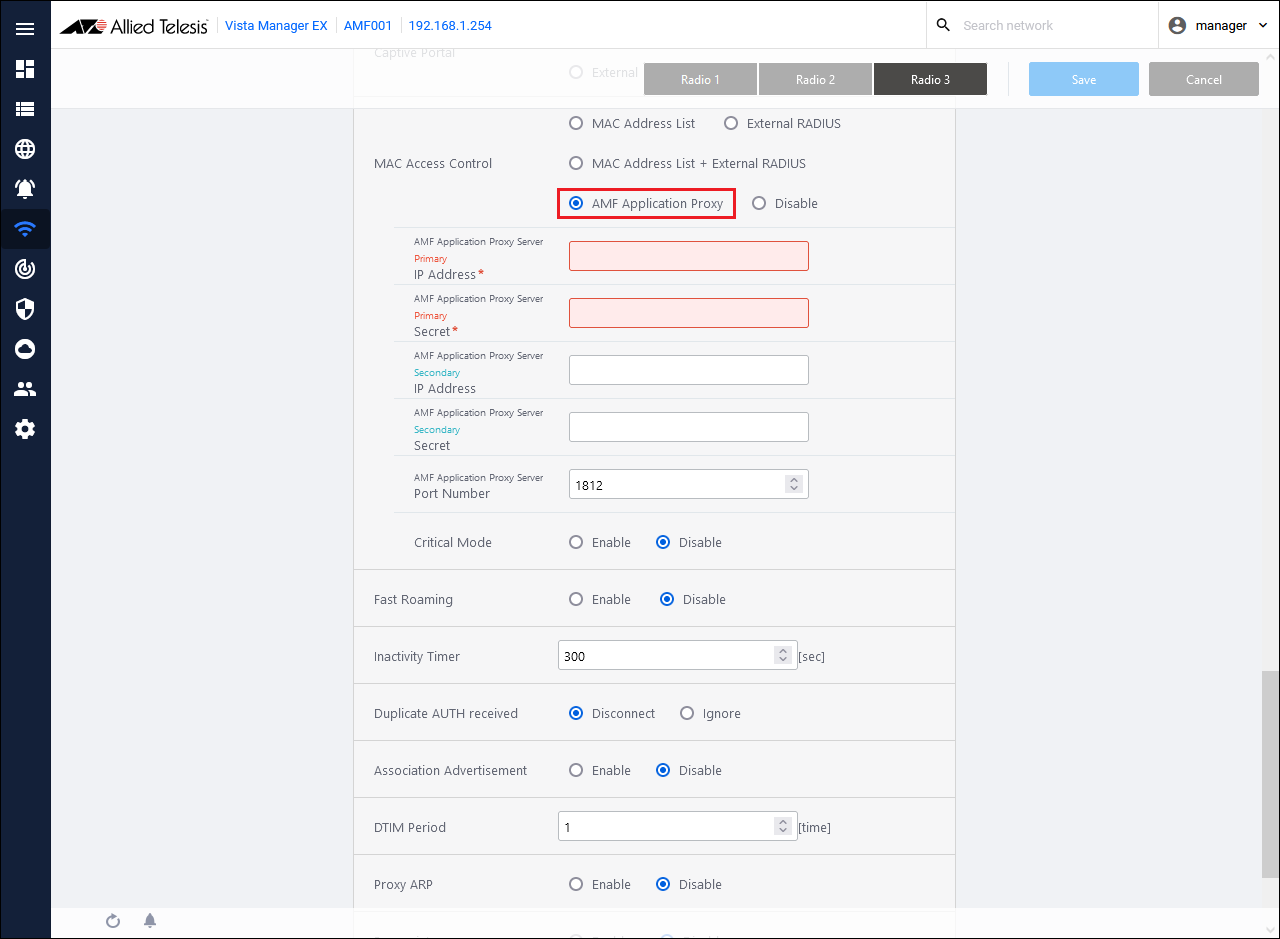Expand the manager user dropdown

click(x=1219, y=26)
